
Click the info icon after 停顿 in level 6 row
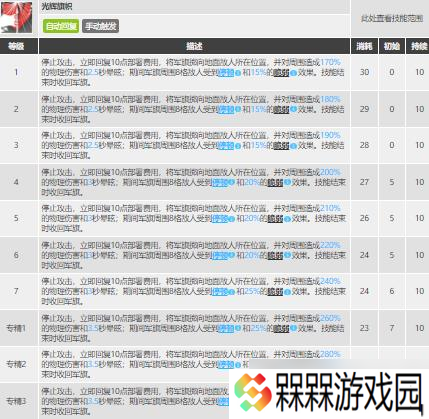232,255
